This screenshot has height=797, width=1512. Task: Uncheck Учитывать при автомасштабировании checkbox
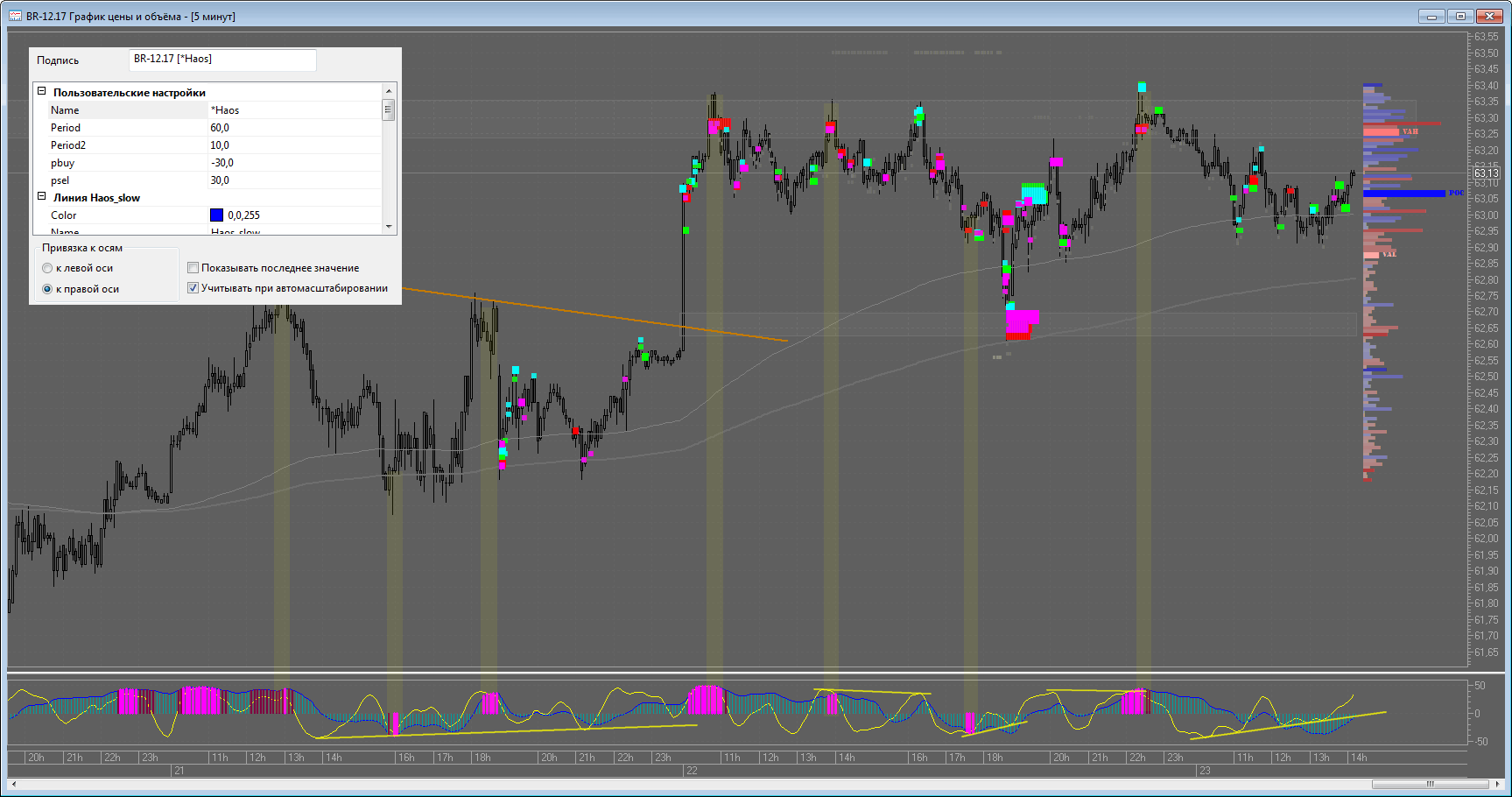(x=193, y=288)
